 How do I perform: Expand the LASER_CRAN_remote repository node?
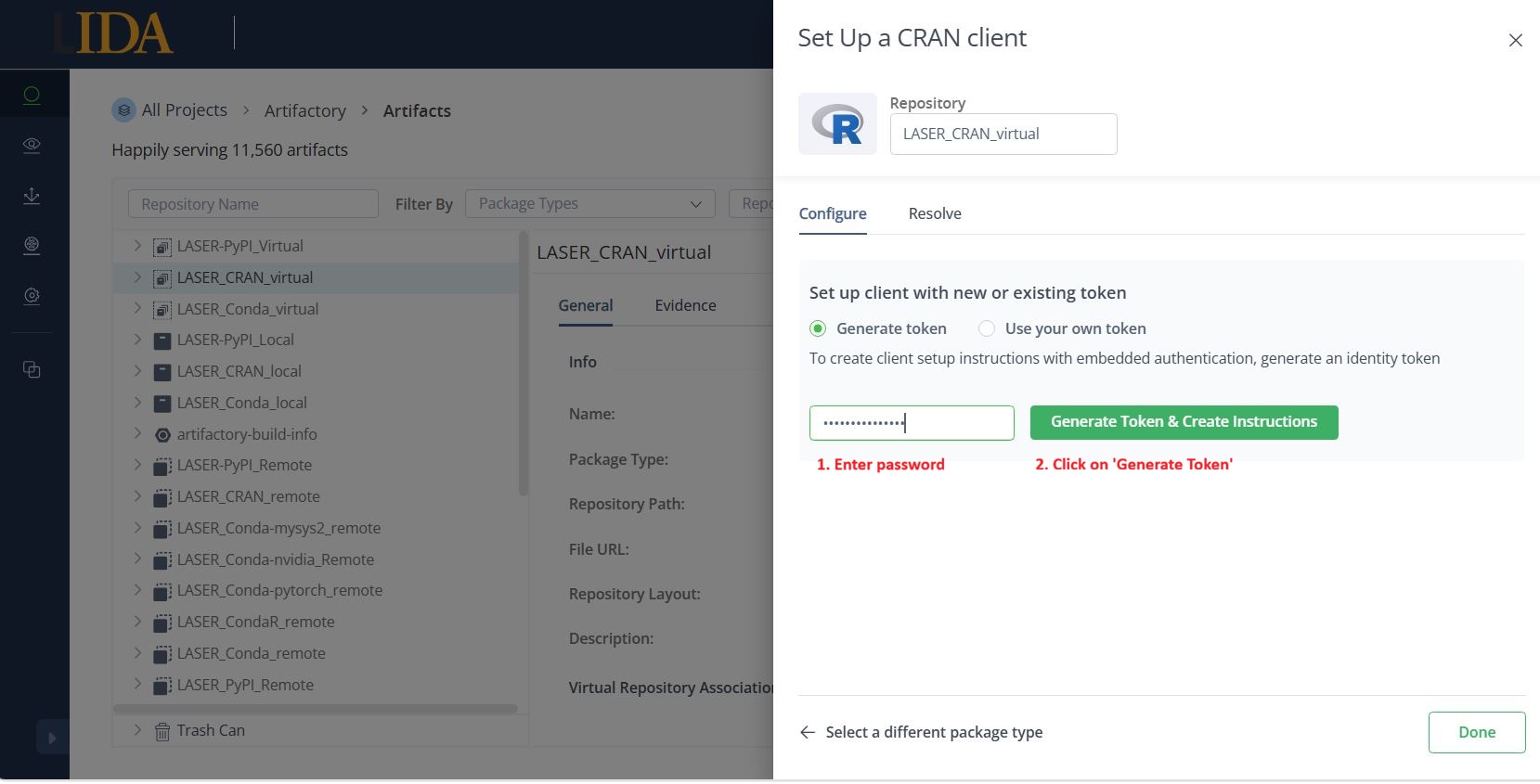pos(137,496)
